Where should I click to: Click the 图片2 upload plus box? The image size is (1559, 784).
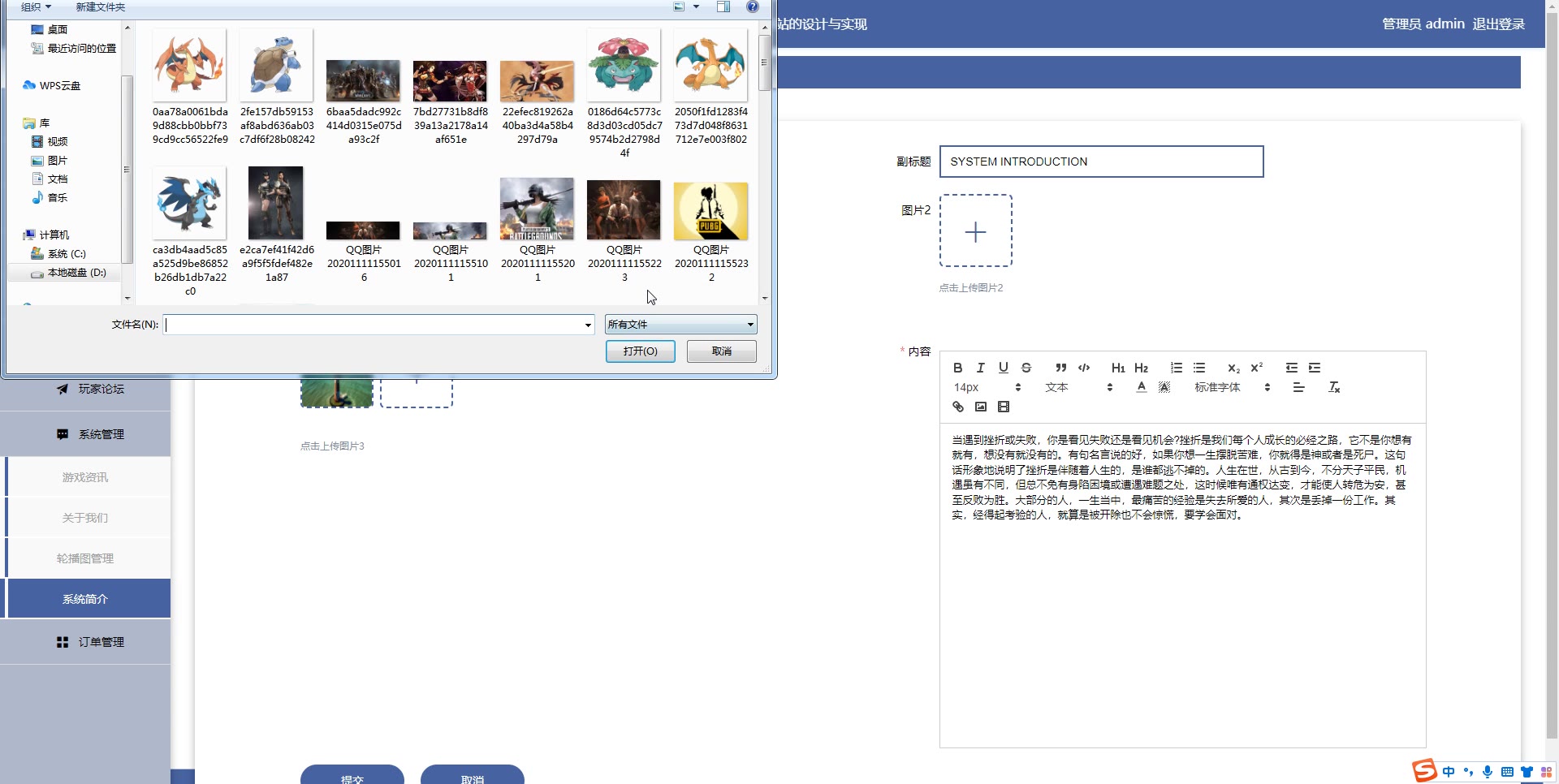pos(975,231)
